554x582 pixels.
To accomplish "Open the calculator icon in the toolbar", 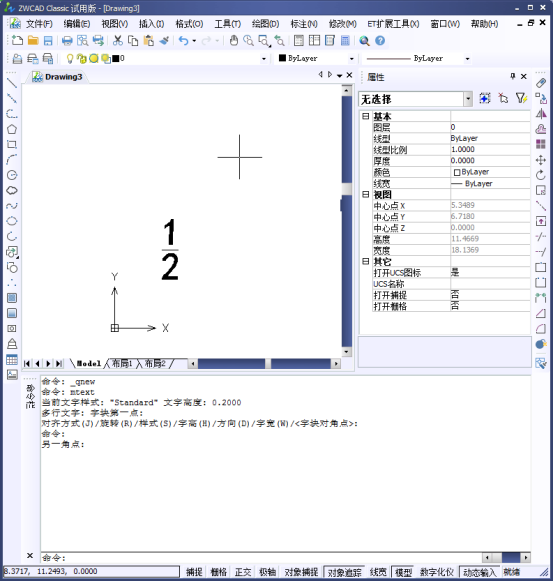I will tap(345, 40).
